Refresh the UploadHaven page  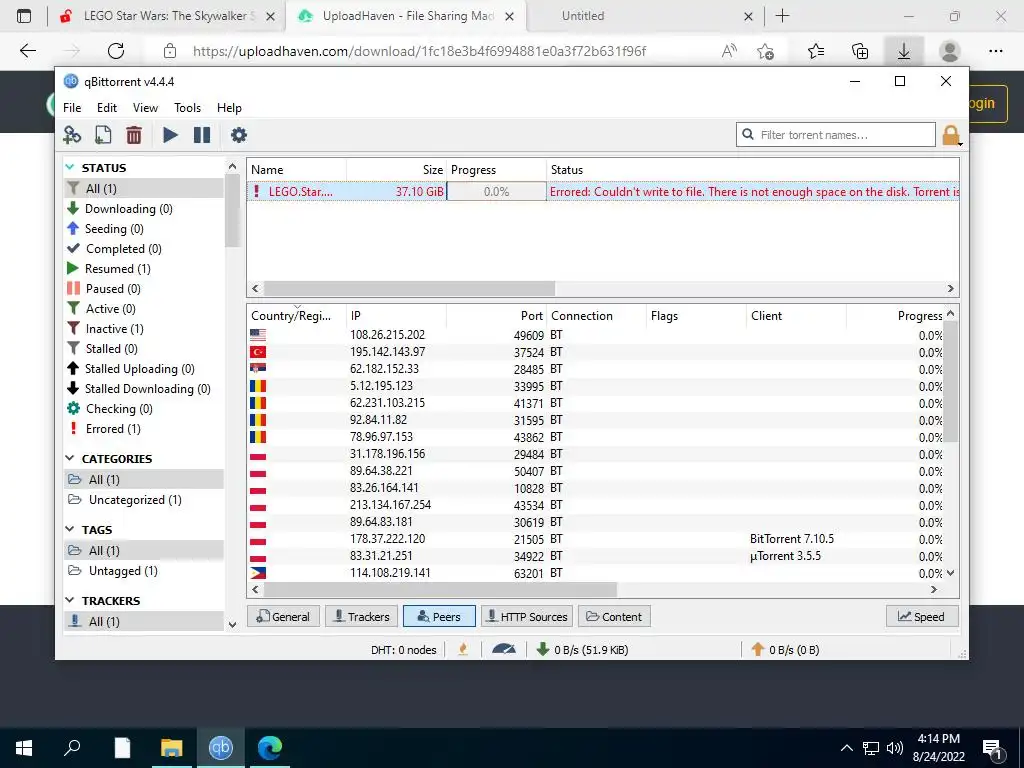pos(116,51)
